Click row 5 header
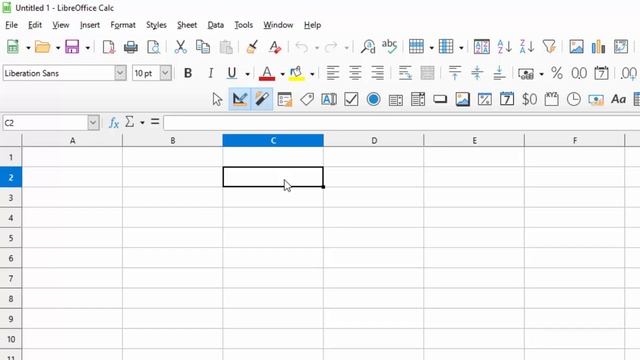This screenshot has width=640, height=360. tap(11, 238)
